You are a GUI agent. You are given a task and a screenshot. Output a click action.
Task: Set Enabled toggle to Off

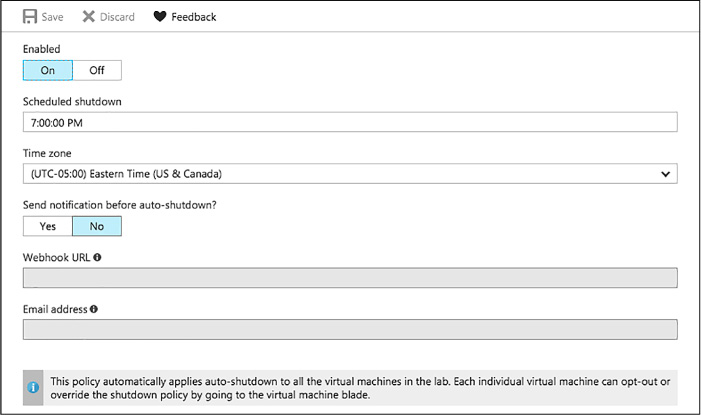click(97, 70)
